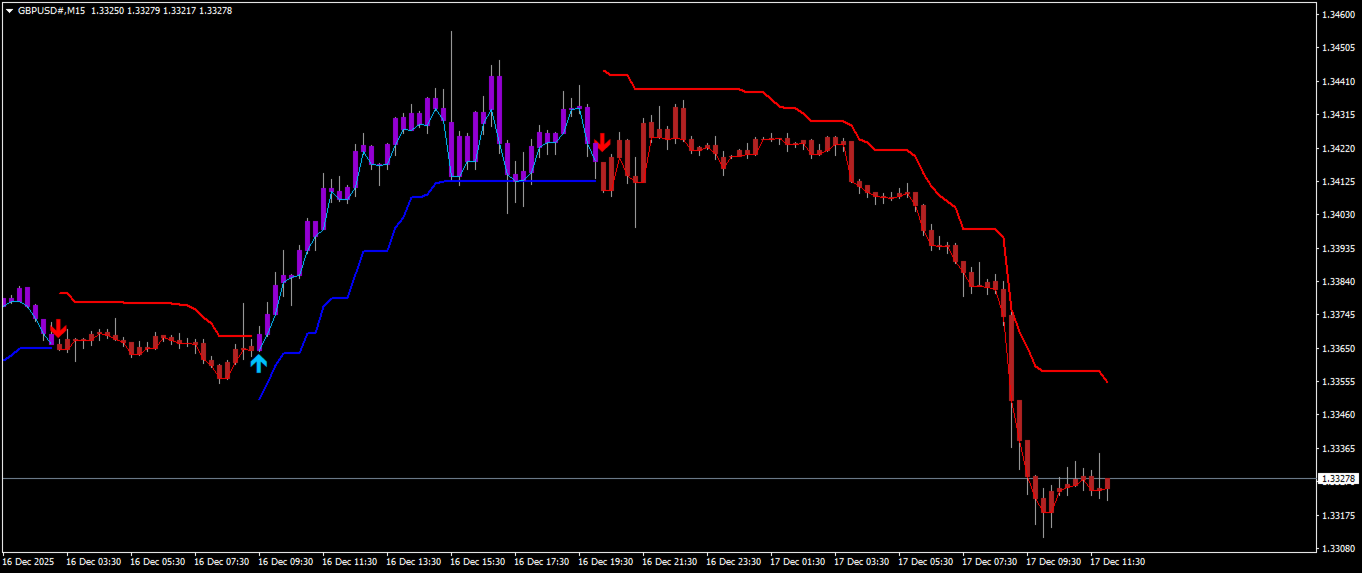Viewport: 1362px width, 573px height.
Task: Click the 16 Dec 23:30 time label
Action: point(734,562)
